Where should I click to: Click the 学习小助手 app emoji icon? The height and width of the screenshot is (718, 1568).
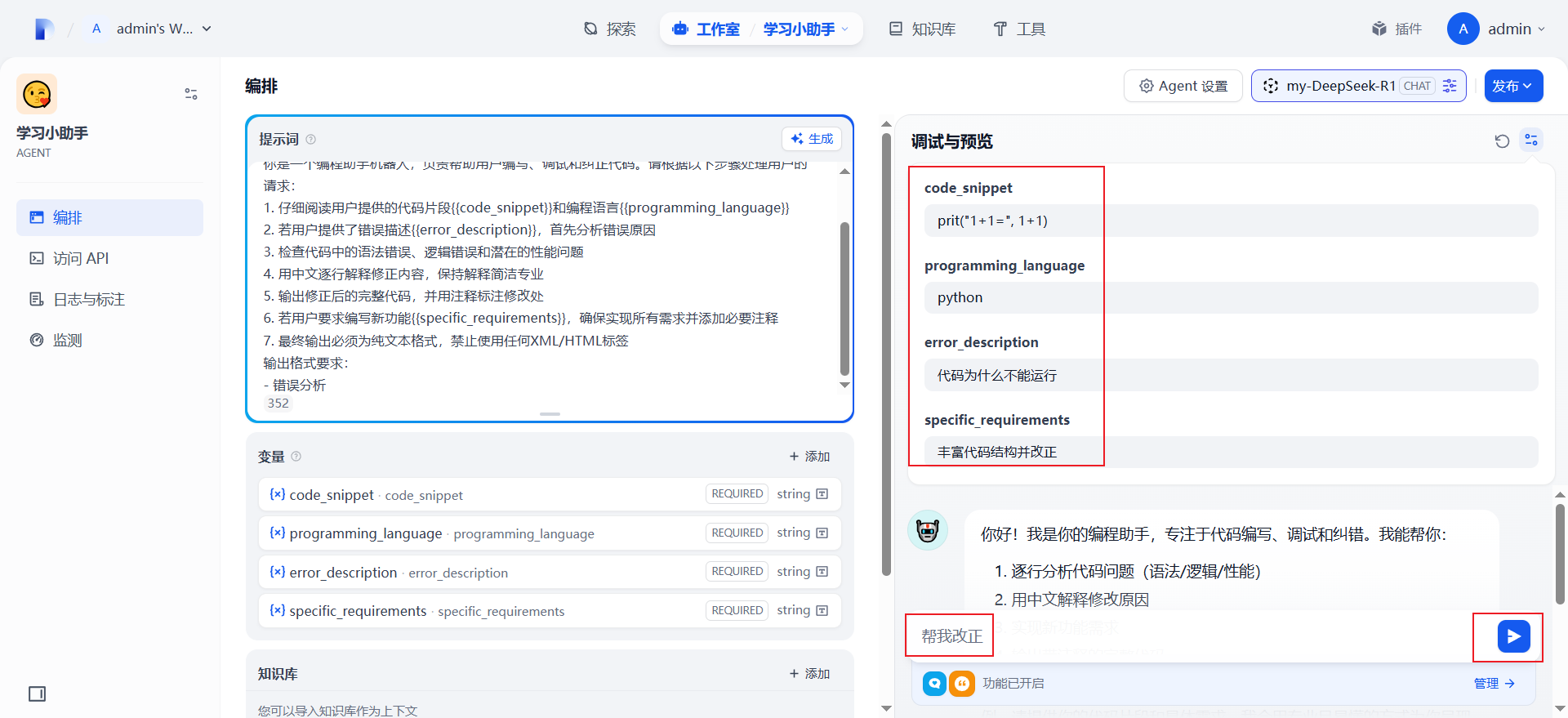pyautogui.click(x=37, y=94)
